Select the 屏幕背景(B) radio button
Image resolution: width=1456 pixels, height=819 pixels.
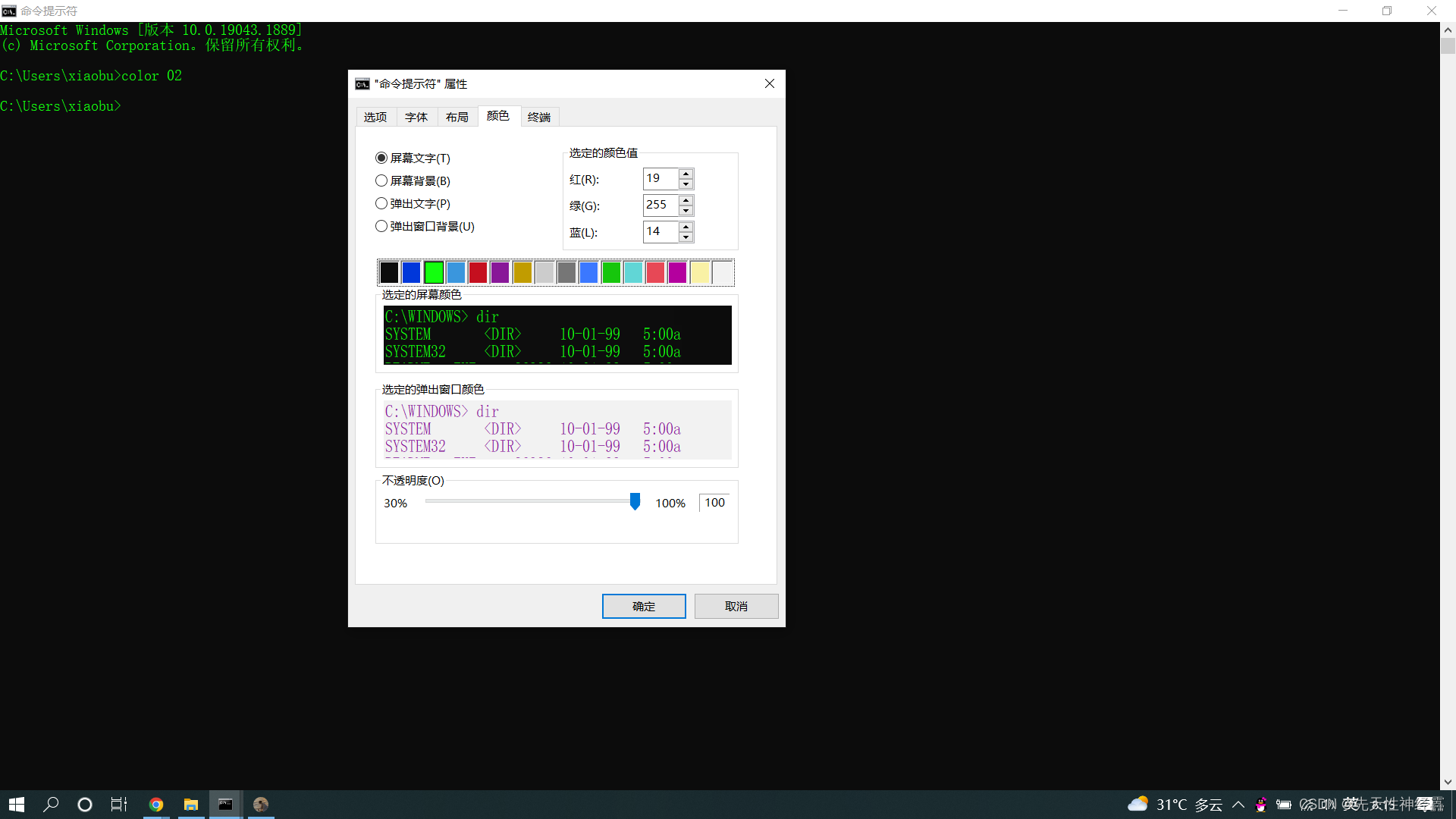pyautogui.click(x=381, y=180)
